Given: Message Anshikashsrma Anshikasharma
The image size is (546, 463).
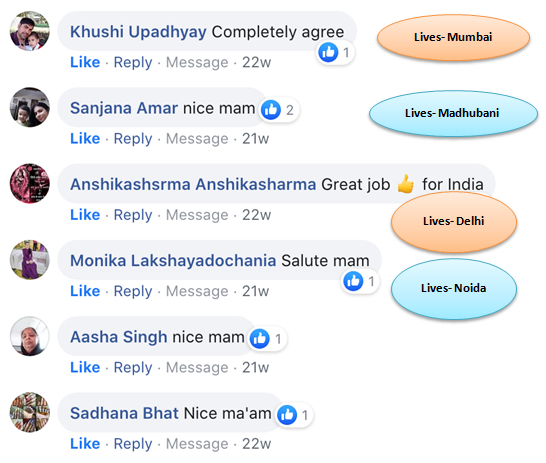Looking at the screenshot, I should (x=197, y=215).
